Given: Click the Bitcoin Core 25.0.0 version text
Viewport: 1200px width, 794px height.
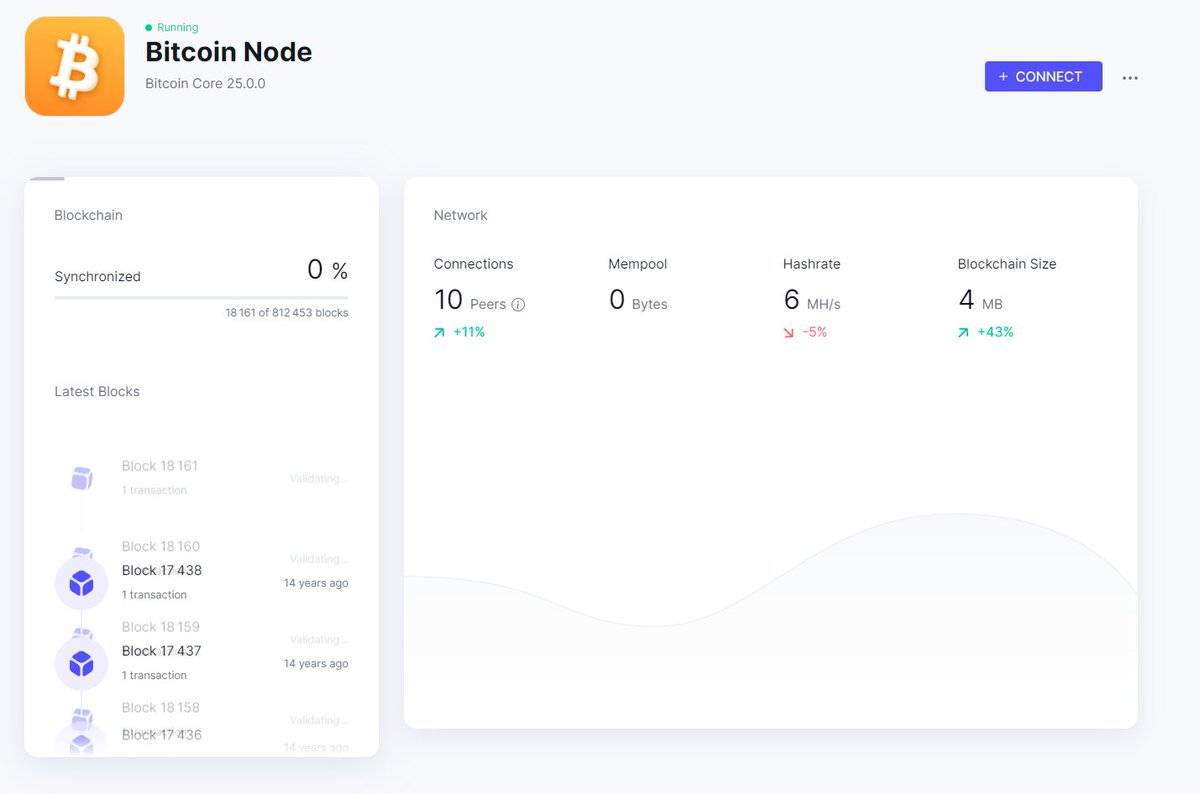Looking at the screenshot, I should point(205,84).
